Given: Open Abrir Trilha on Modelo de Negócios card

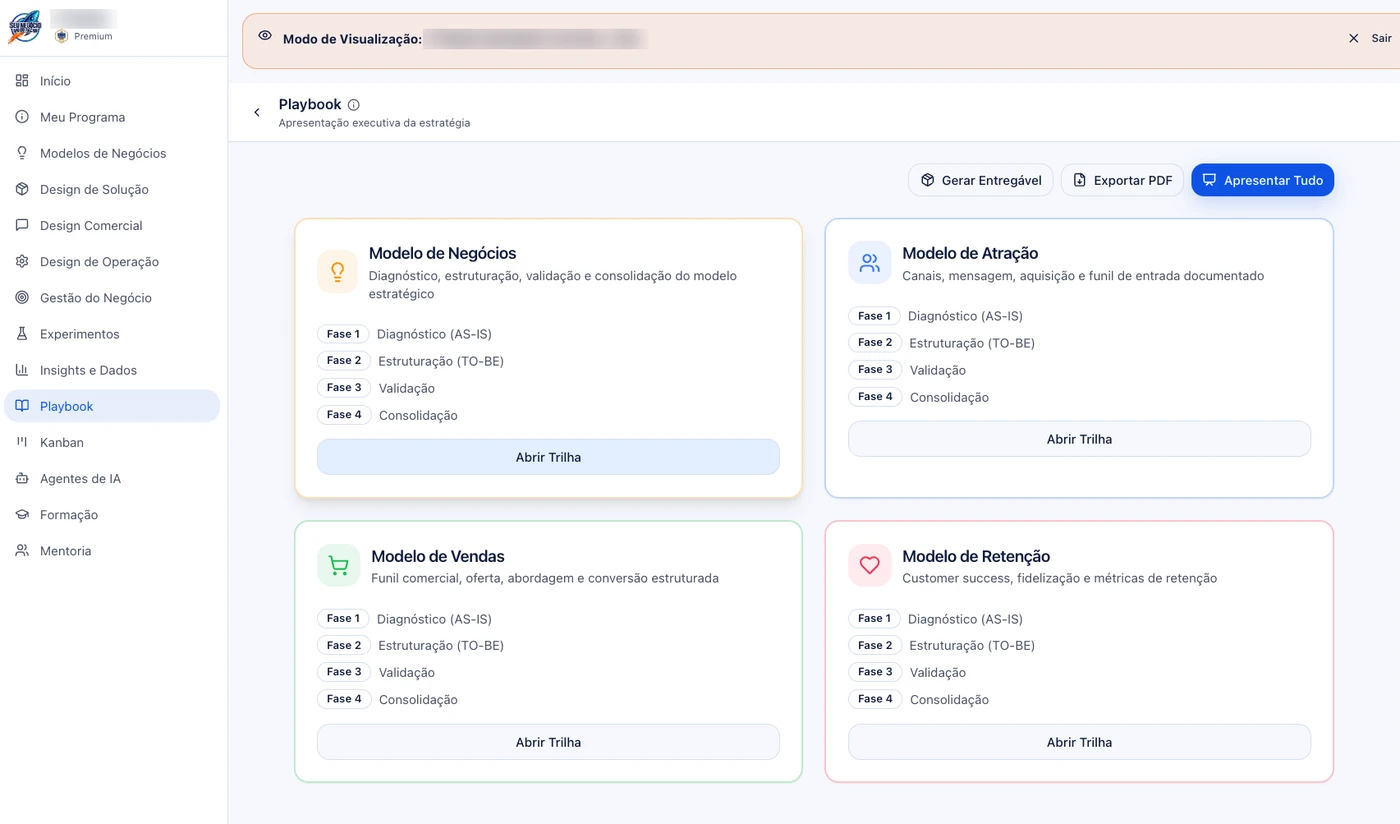Looking at the screenshot, I should [x=548, y=457].
